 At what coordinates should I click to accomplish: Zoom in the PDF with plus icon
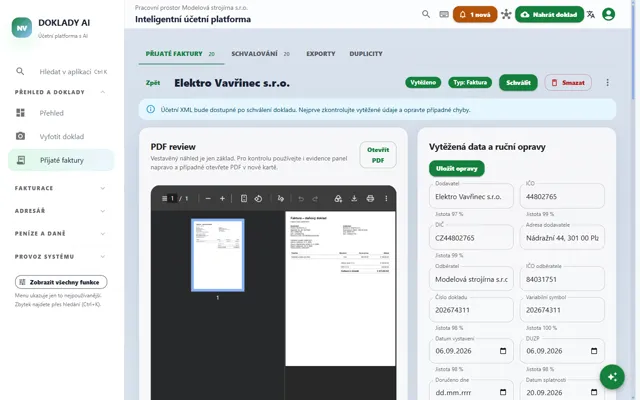[222, 198]
